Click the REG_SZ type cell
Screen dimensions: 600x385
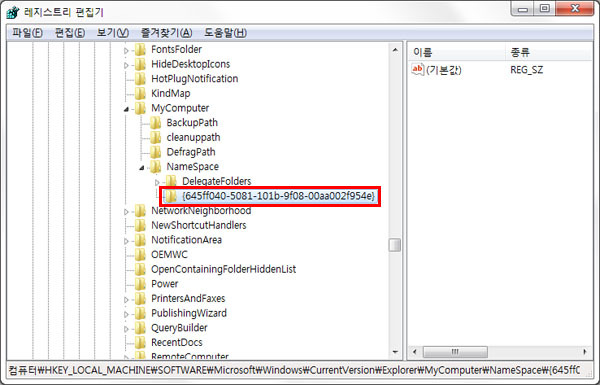(527, 70)
